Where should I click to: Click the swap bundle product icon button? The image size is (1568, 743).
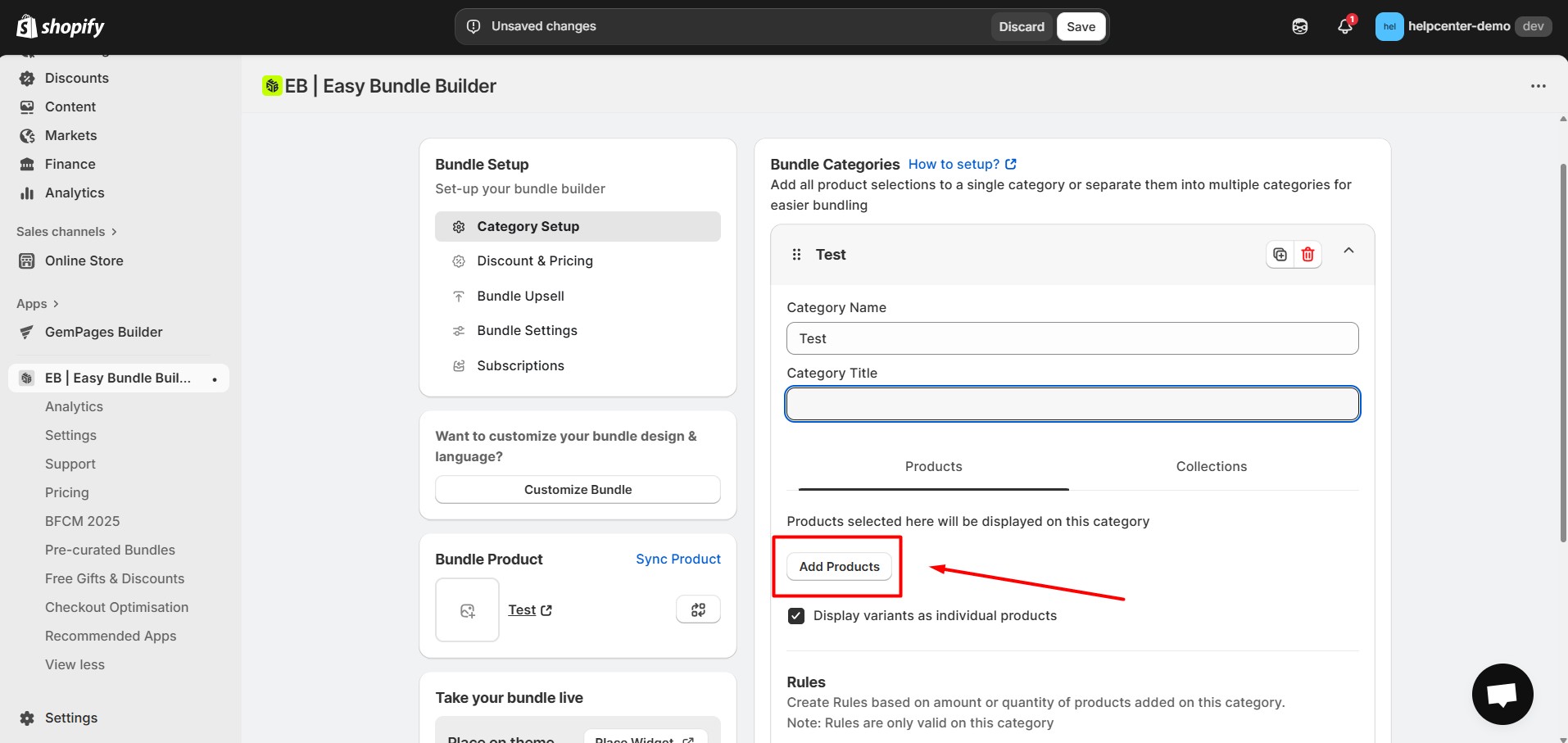click(x=698, y=609)
